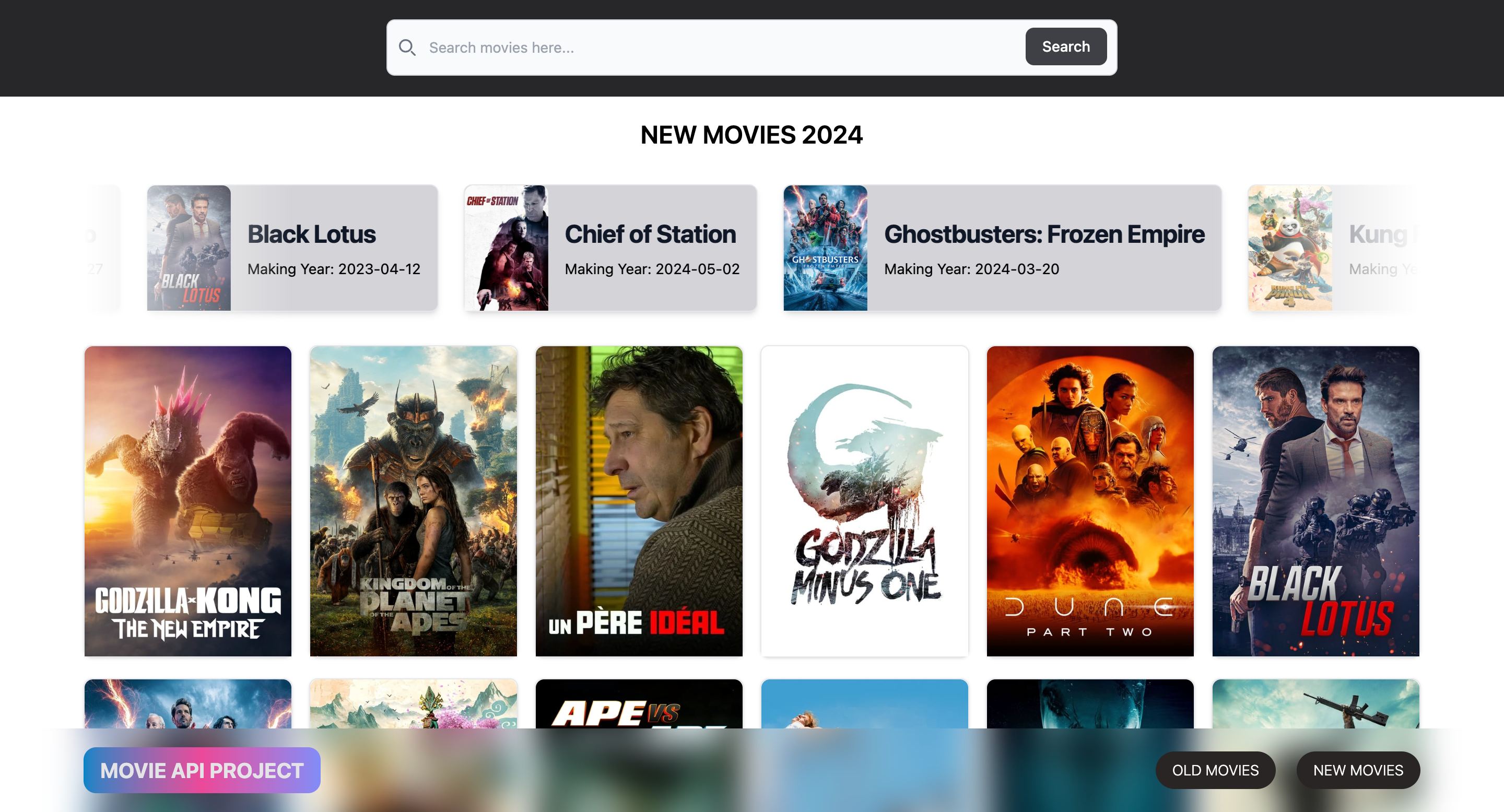Open the large Black Lotus grid poster
The image size is (1504, 812).
[1315, 501]
